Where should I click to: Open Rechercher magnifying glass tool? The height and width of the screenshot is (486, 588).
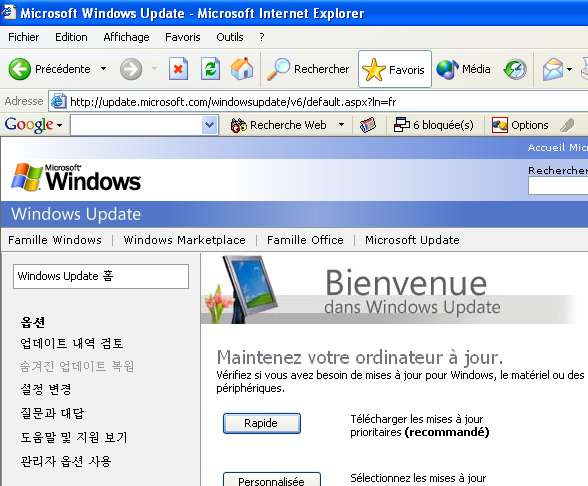[308, 69]
